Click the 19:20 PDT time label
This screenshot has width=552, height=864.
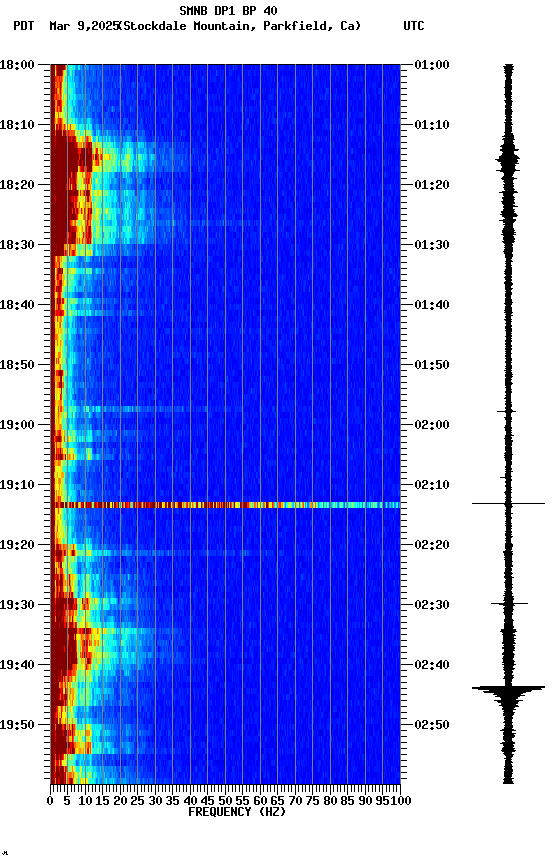tap(17, 545)
